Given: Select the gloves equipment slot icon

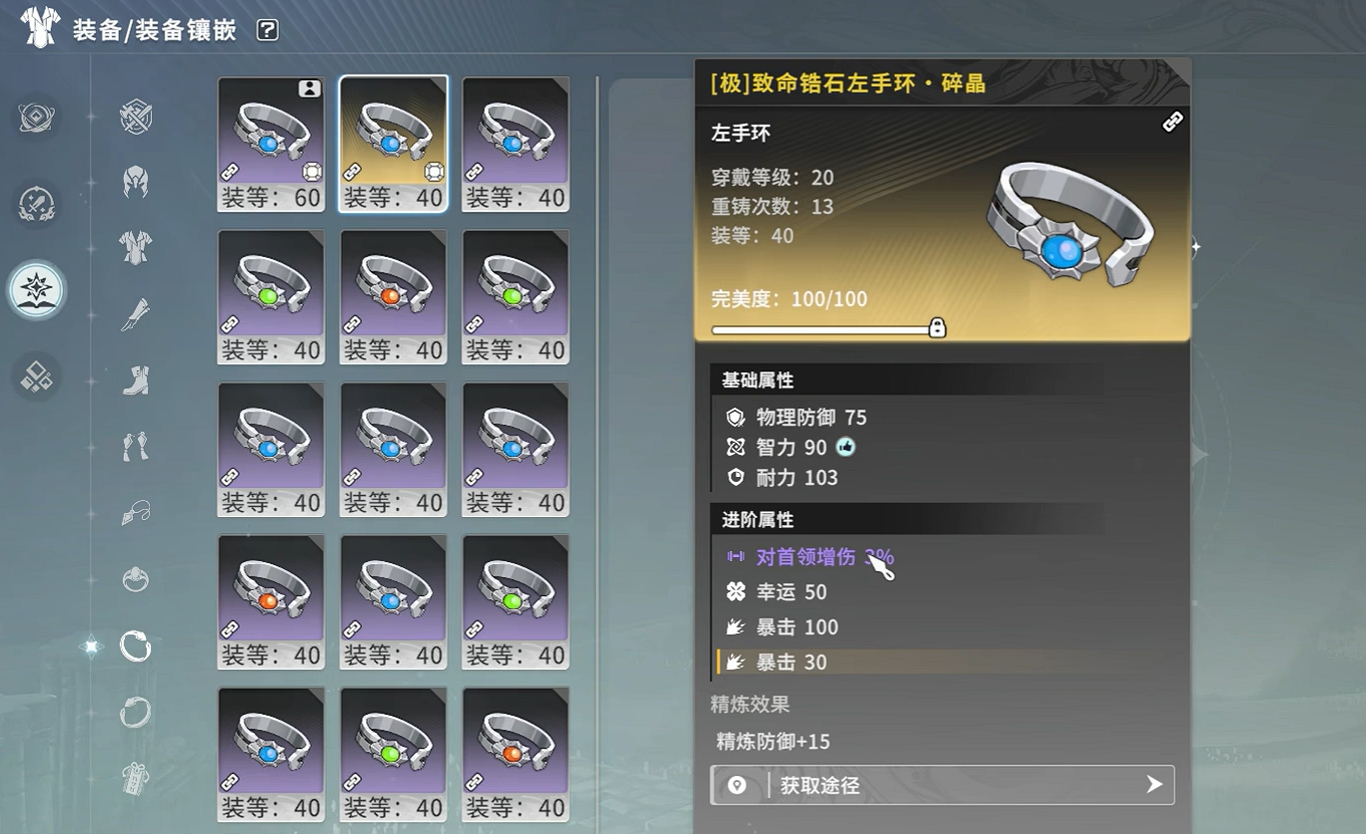Looking at the screenshot, I should [135, 446].
